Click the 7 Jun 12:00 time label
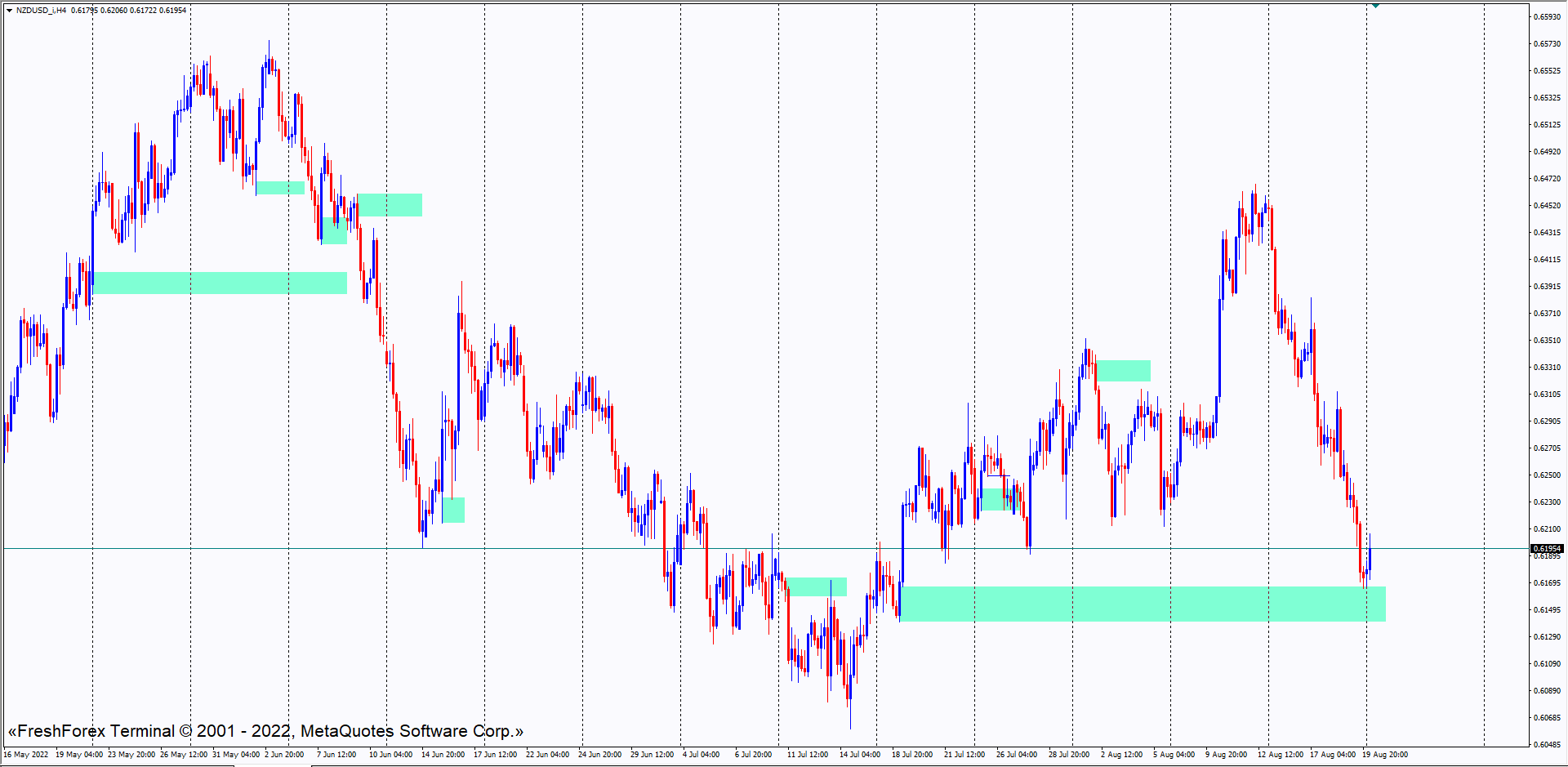 pos(336,755)
